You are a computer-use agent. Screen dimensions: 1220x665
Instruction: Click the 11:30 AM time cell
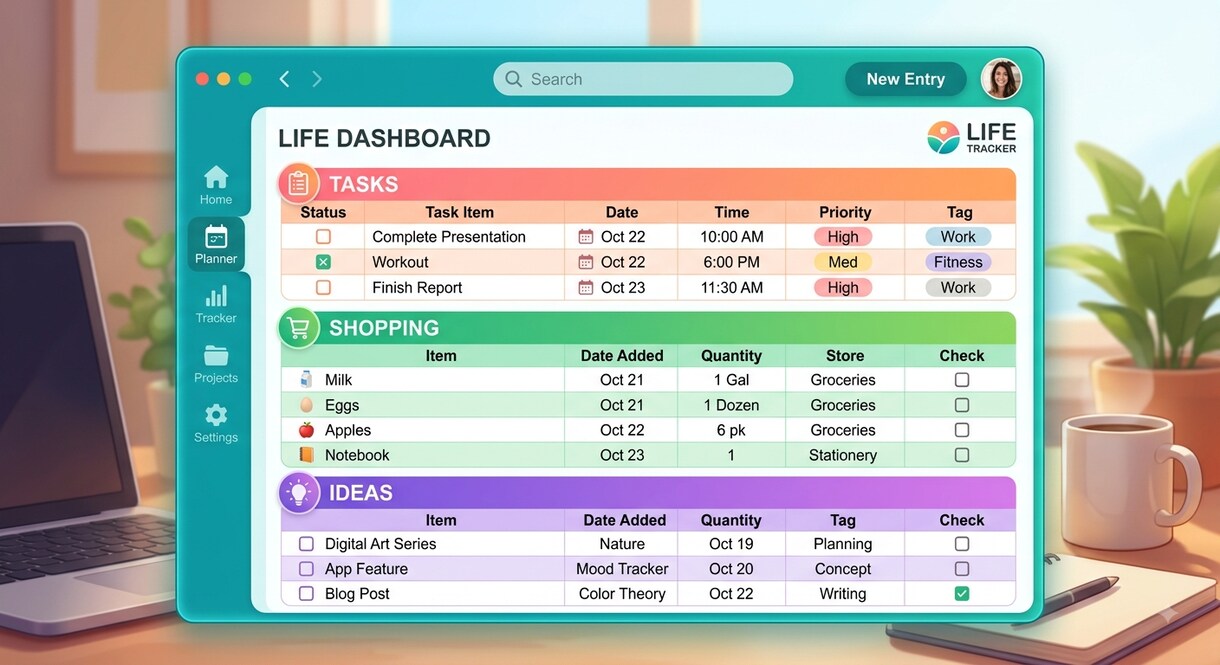pos(732,287)
